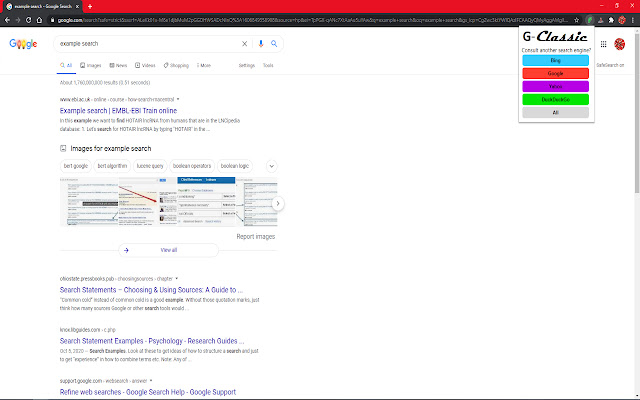Open dropdown arrow next to www.ebi.ac.uk result
640x400 pixels.
[x=178, y=99]
